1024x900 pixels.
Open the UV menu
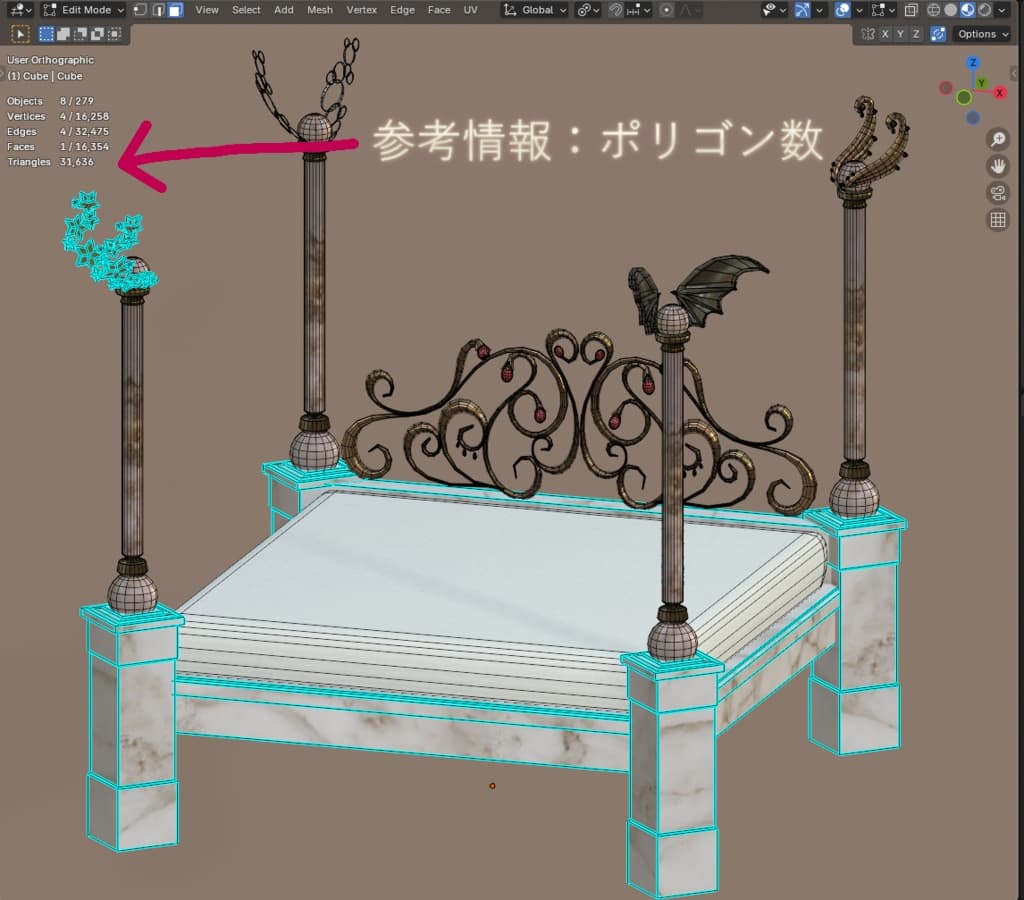coord(470,9)
